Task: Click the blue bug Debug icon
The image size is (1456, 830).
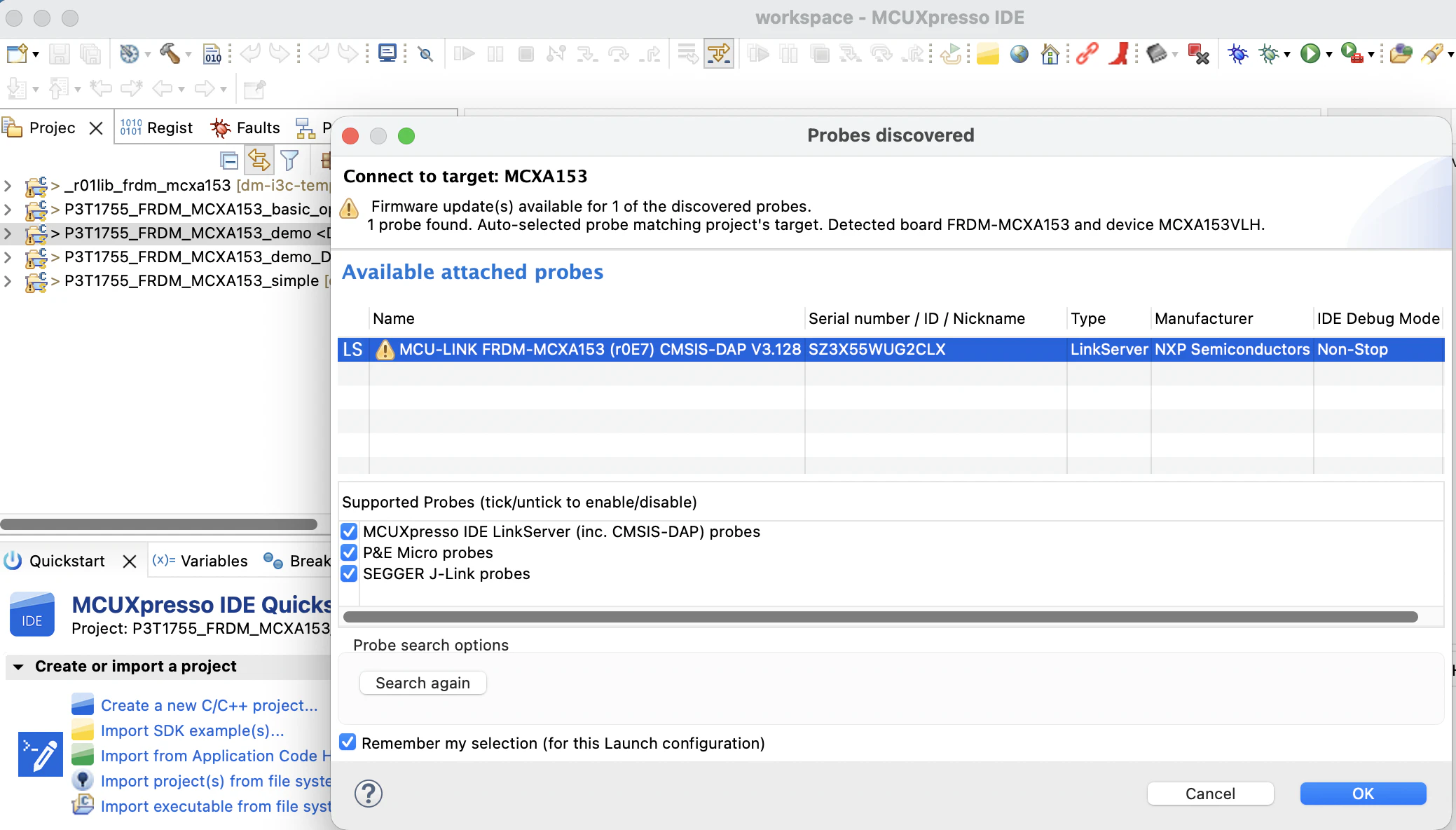Action: click(x=1237, y=53)
